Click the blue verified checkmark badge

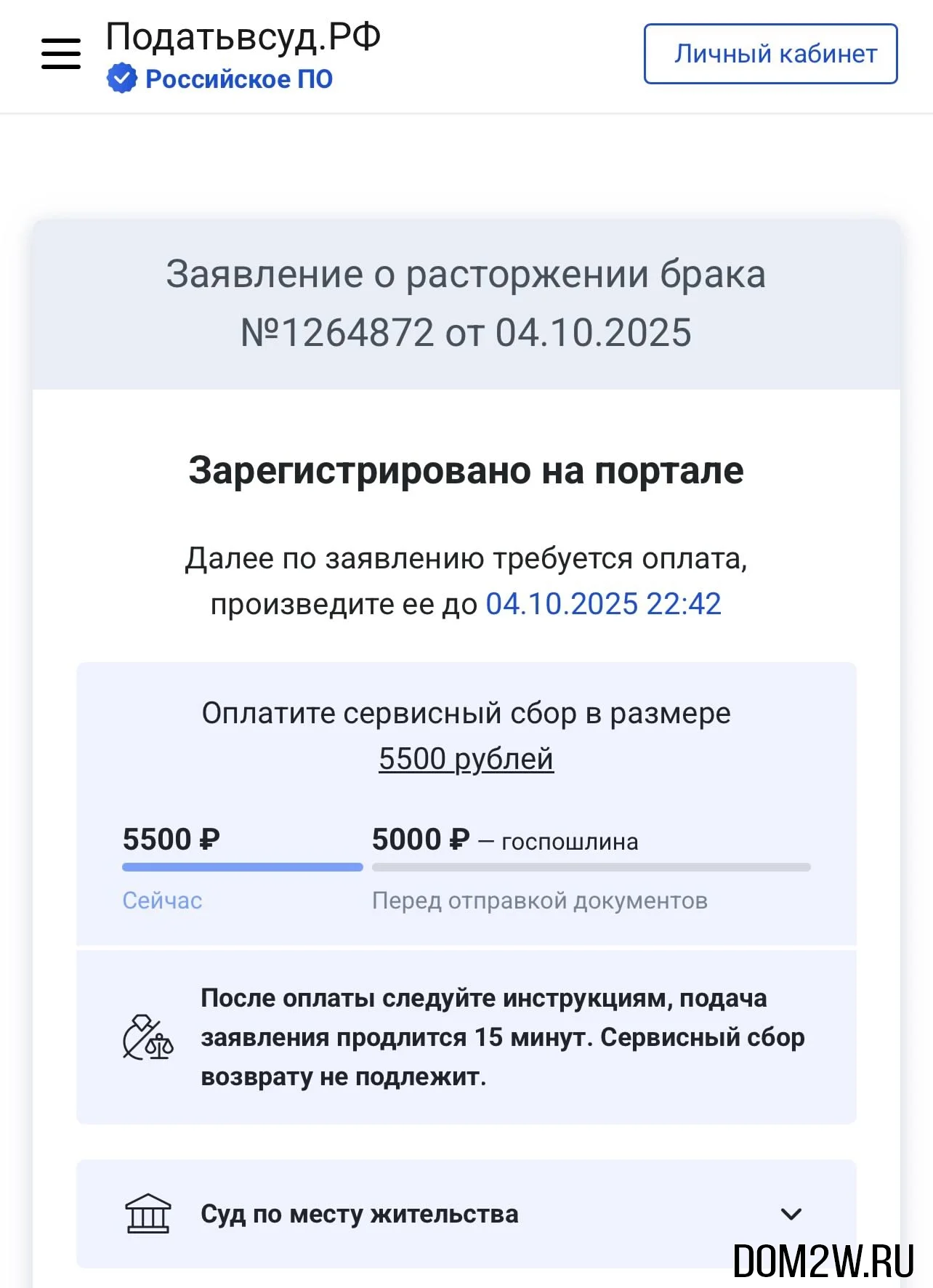point(121,79)
